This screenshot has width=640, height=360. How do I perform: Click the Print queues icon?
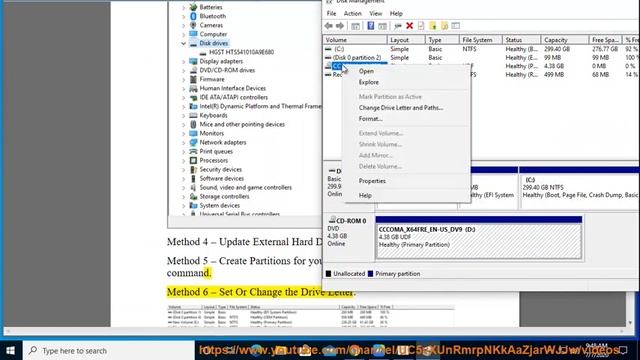coord(193,151)
